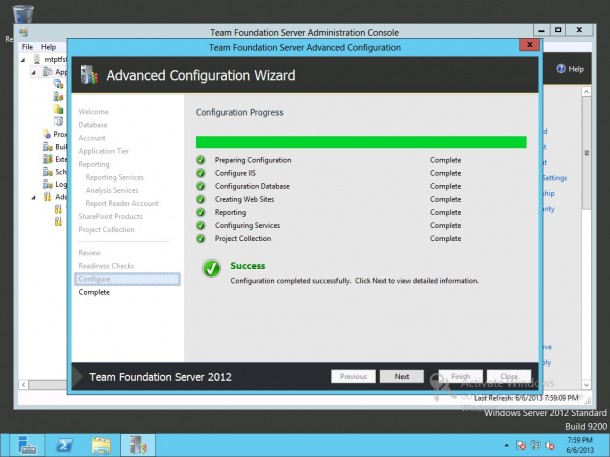610x457 pixels.
Task: Click green check icon for Configuring Services
Action: click(x=201, y=225)
